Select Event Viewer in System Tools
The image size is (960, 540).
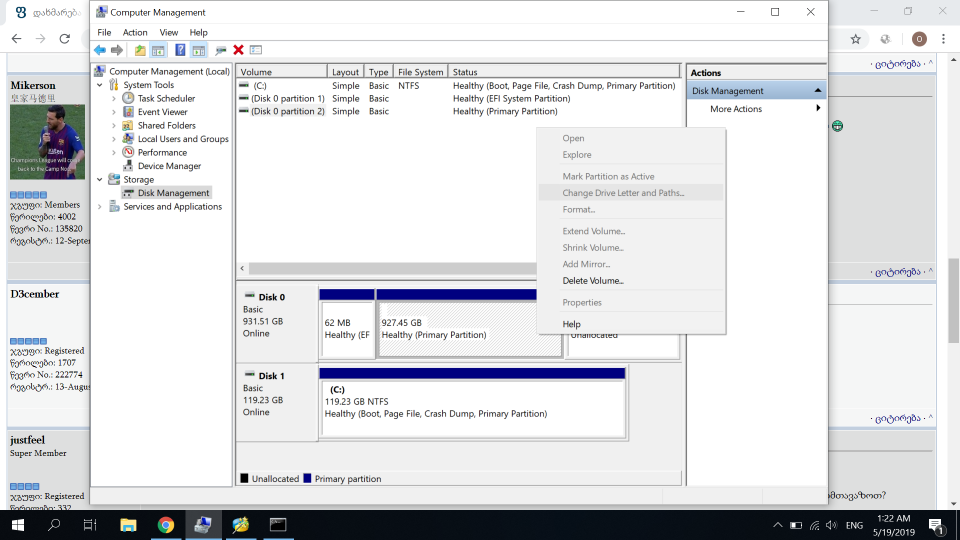pyautogui.click(x=162, y=112)
